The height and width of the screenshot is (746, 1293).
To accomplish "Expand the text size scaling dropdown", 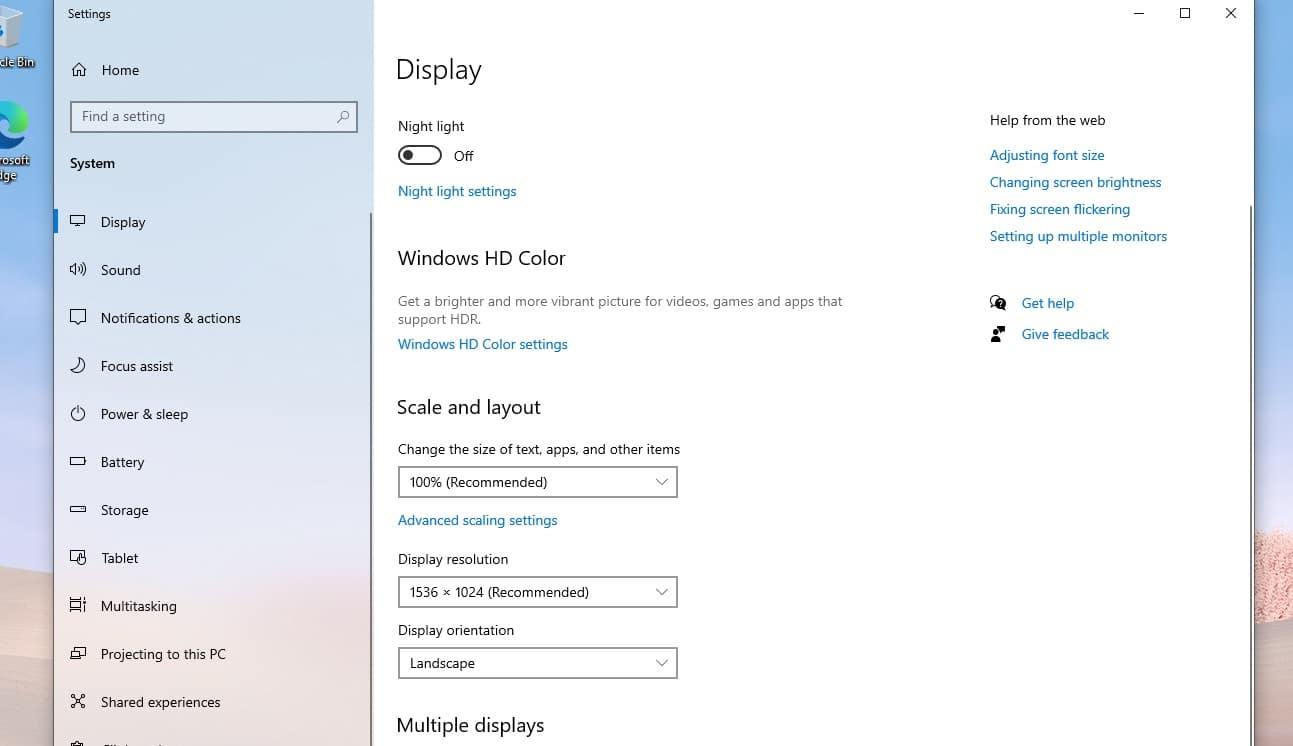I will [x=537, y=482].
